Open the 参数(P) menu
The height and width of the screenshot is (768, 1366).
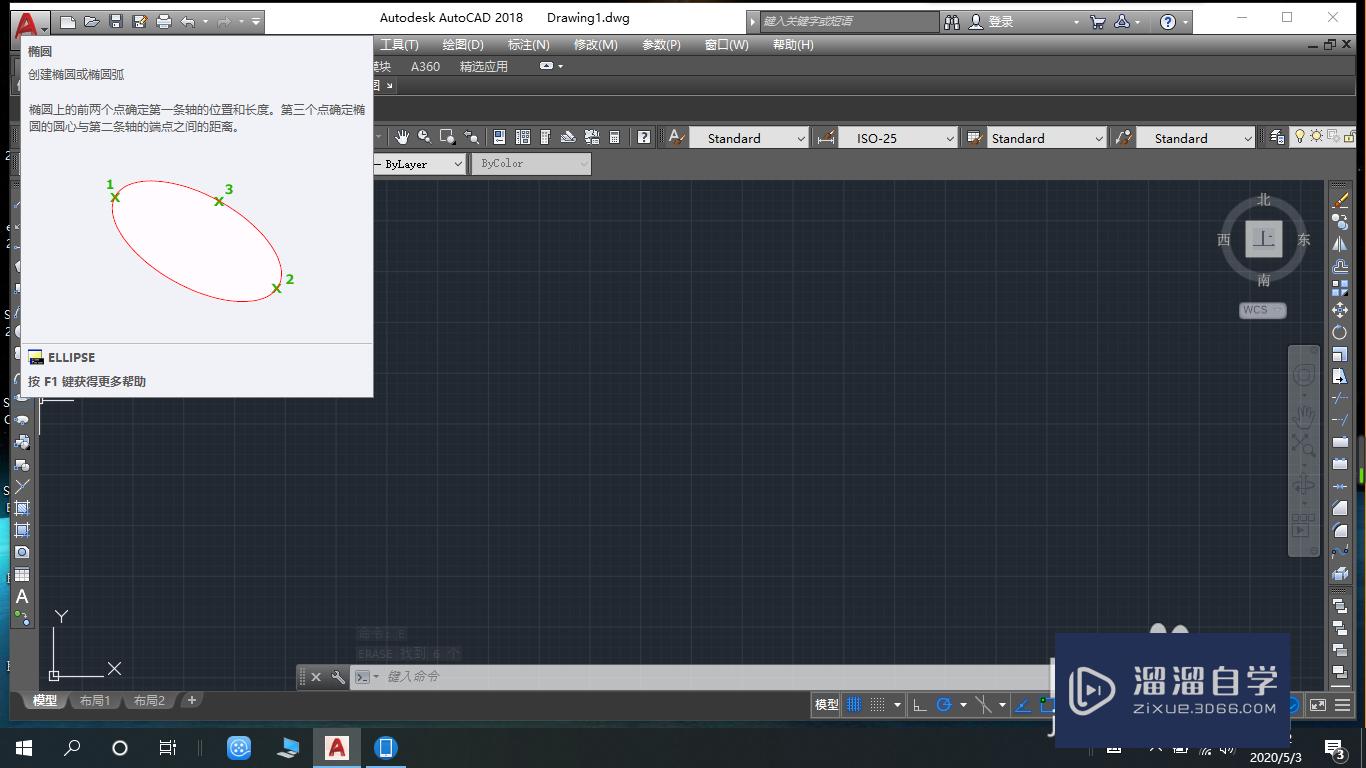click(x=661, y=44)
